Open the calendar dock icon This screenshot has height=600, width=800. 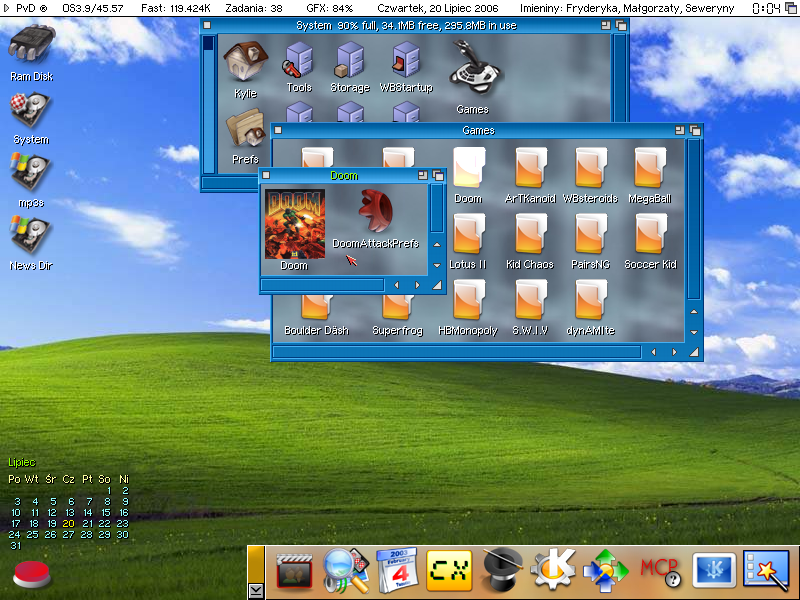(x=397, y=570)
